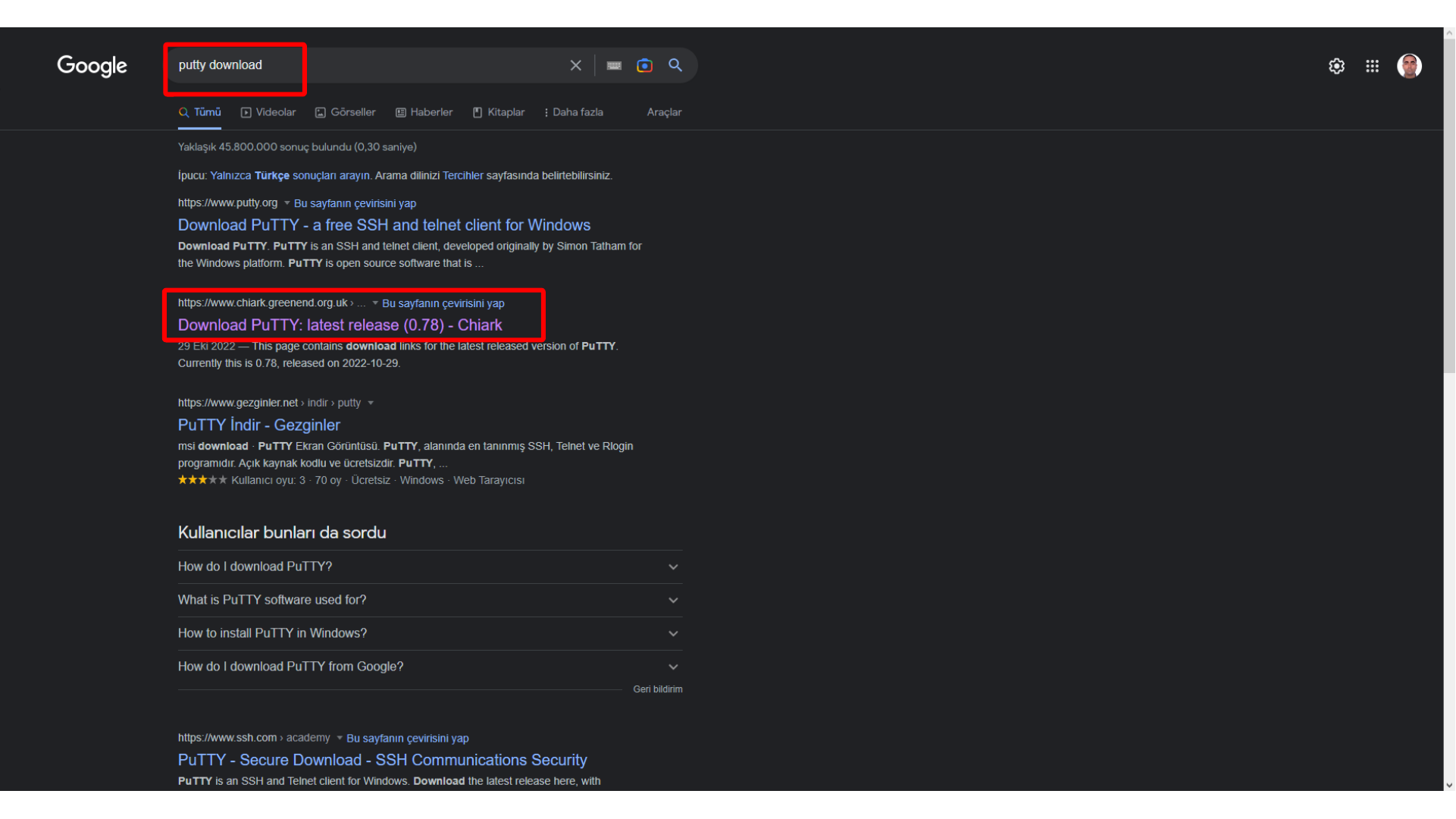The width and height of the screenshot is (1456, 819).
Task: Click the Google logo
Action: [x=92, y=66]
